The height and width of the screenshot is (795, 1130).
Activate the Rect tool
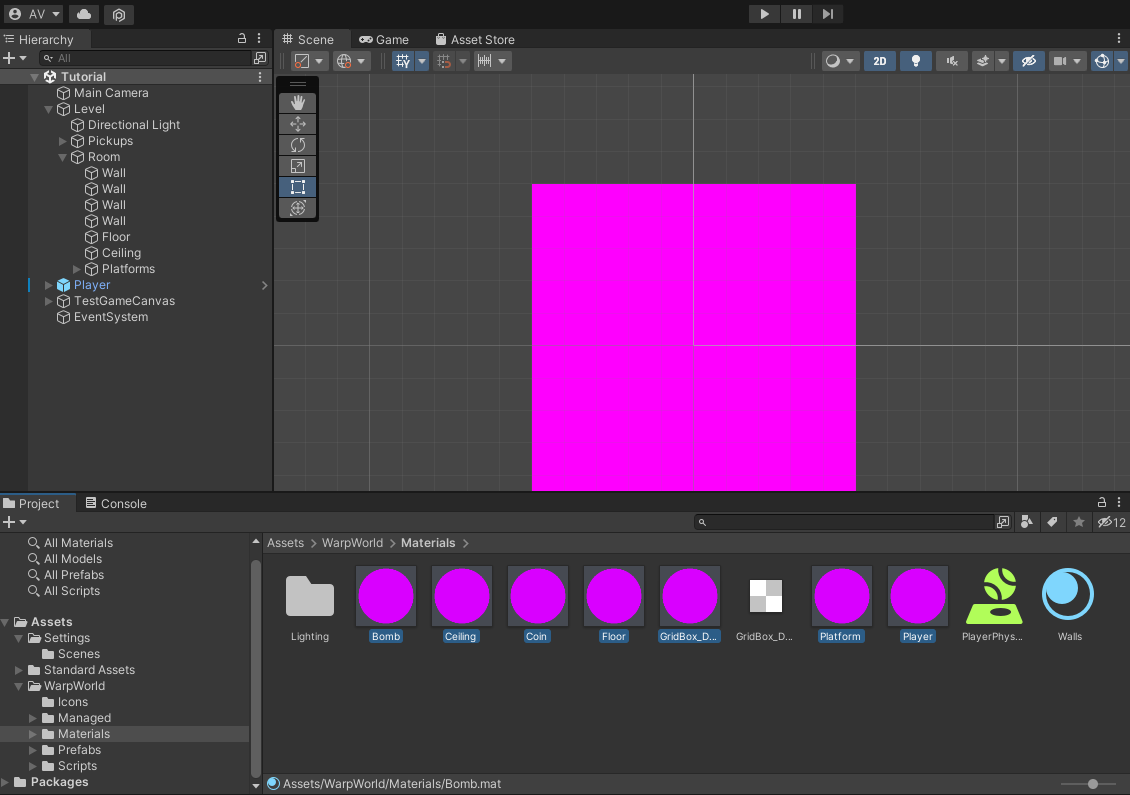coord(298,187)
